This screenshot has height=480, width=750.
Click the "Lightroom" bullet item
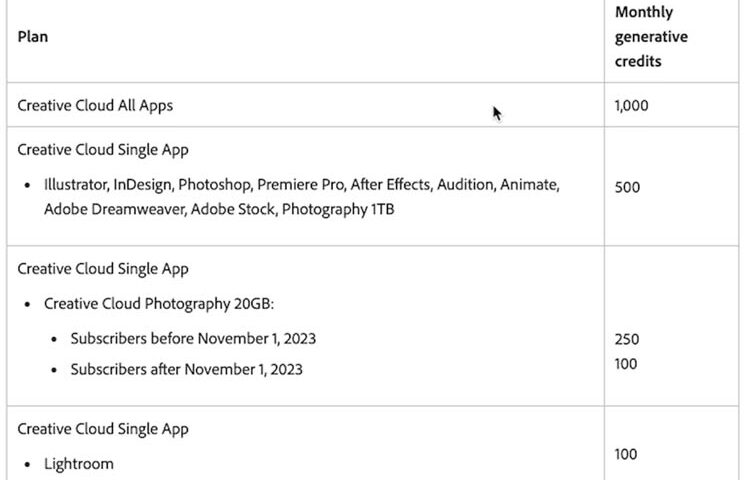pos(79,464)
